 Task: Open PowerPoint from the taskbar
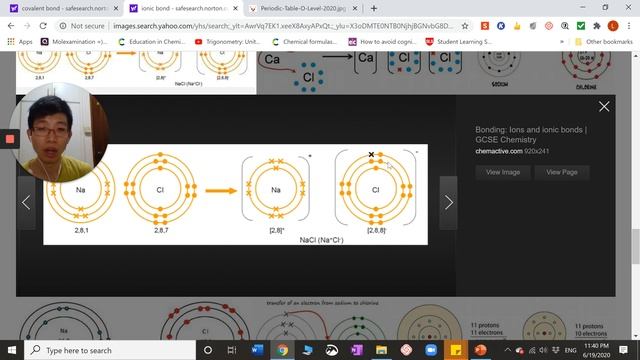point(480,350)
